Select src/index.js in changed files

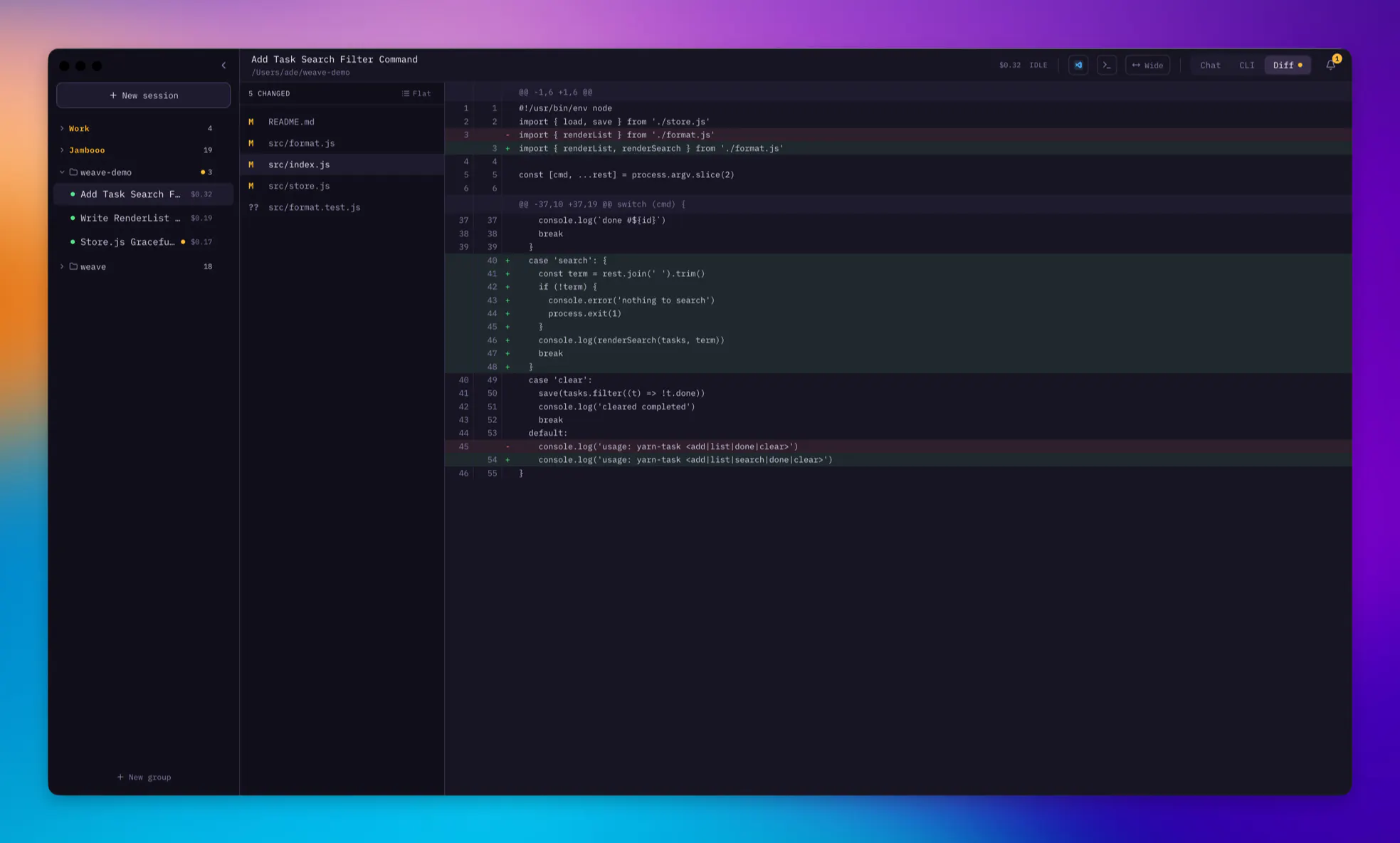coord(342,164)
